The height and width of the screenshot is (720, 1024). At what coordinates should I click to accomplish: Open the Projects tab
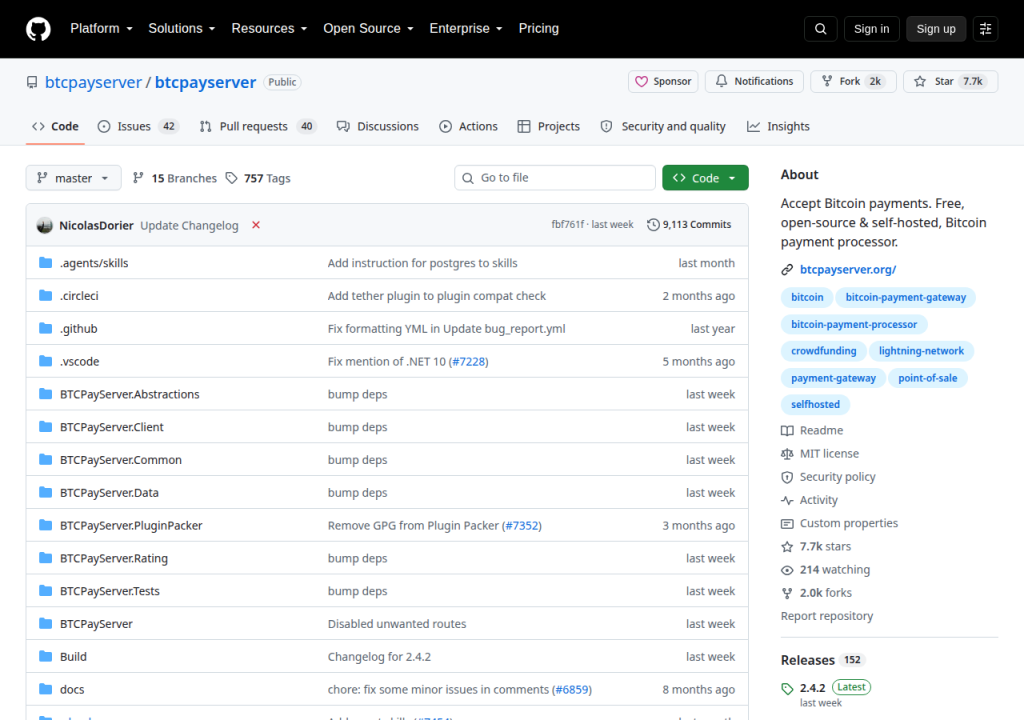pyautogui.click(x=549, y=126)
